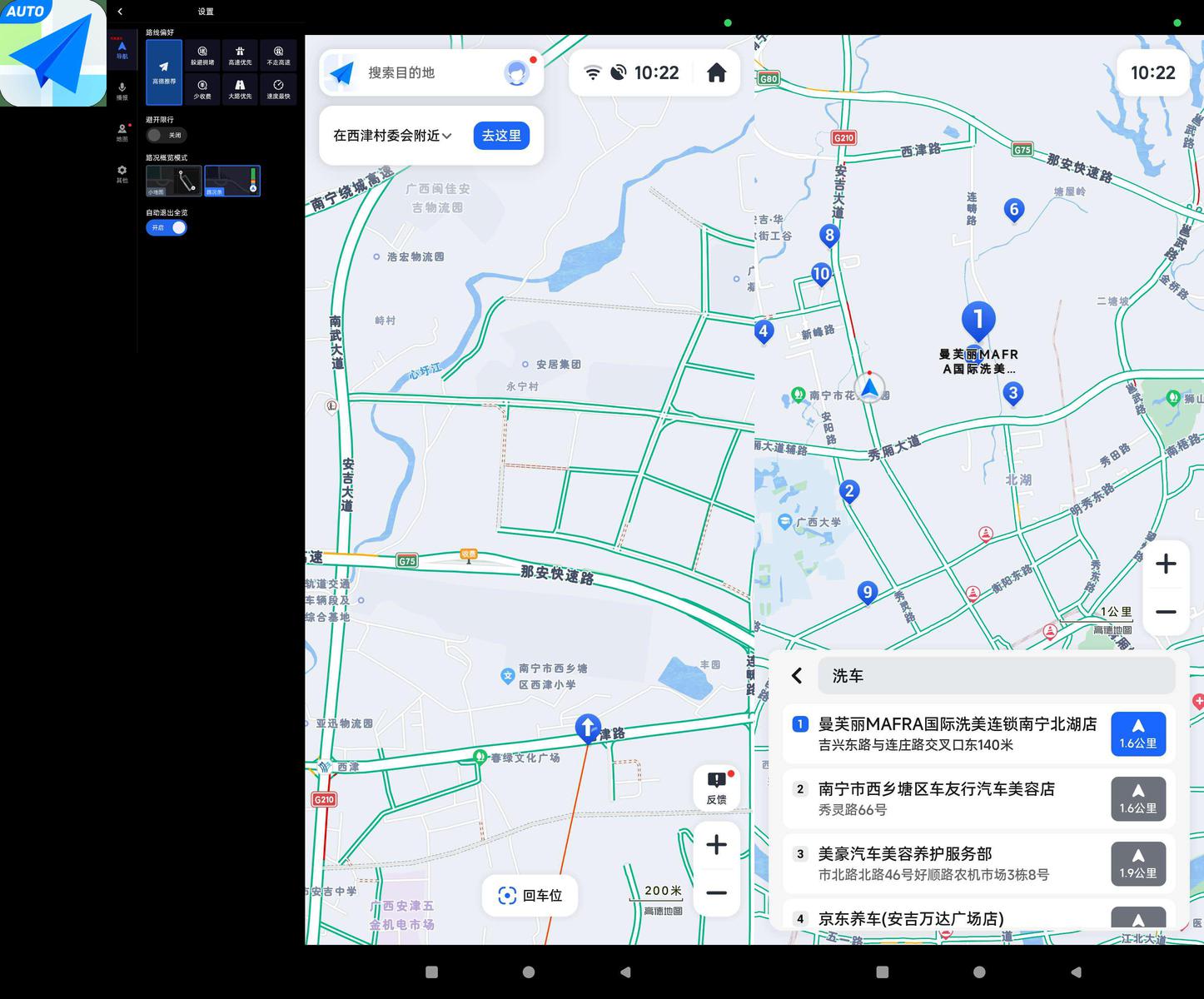Select the 高速优先 route preference

coord(240,55)
